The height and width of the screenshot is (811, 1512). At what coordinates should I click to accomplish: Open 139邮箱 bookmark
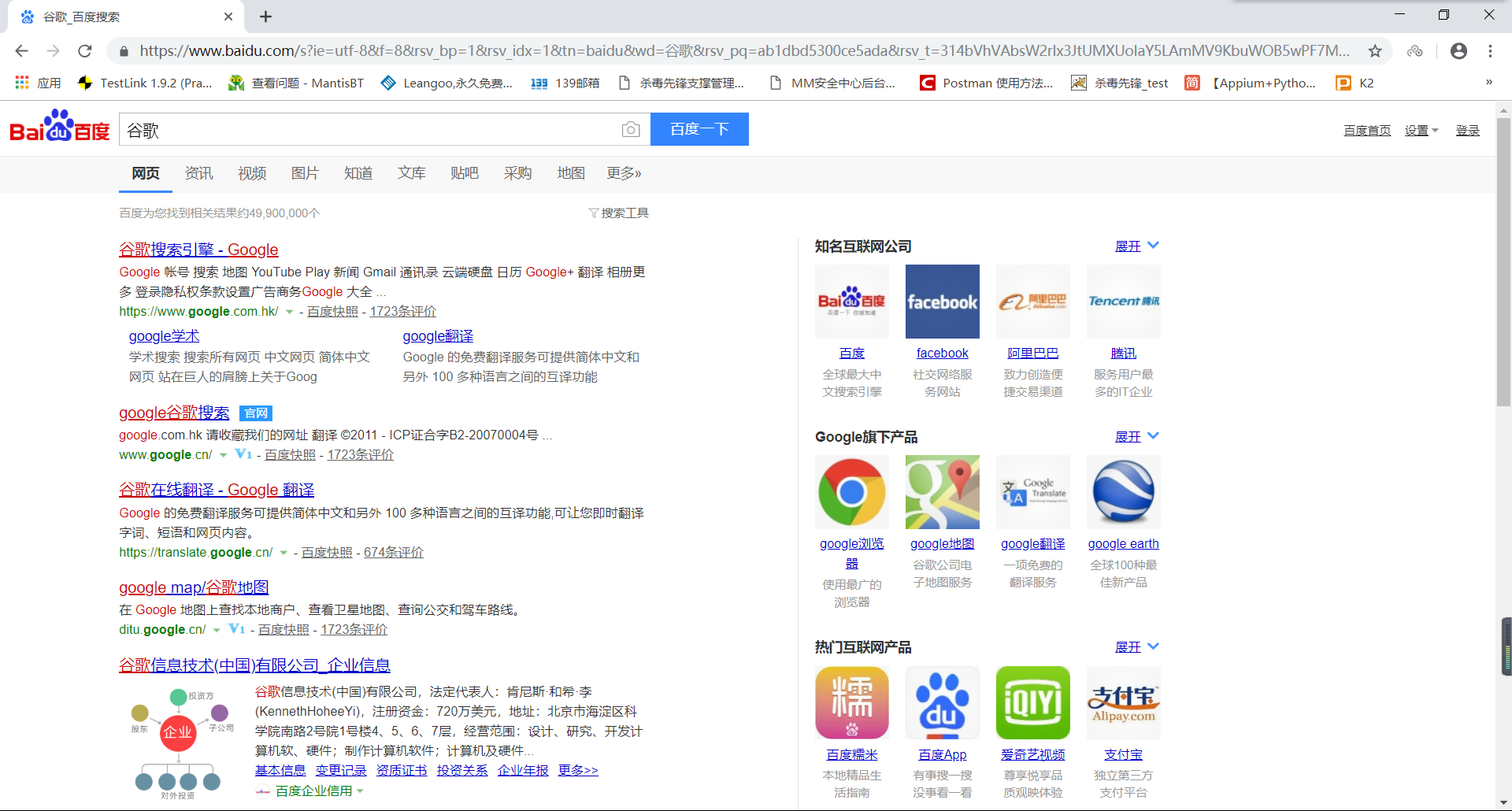(x=565, y=83)
